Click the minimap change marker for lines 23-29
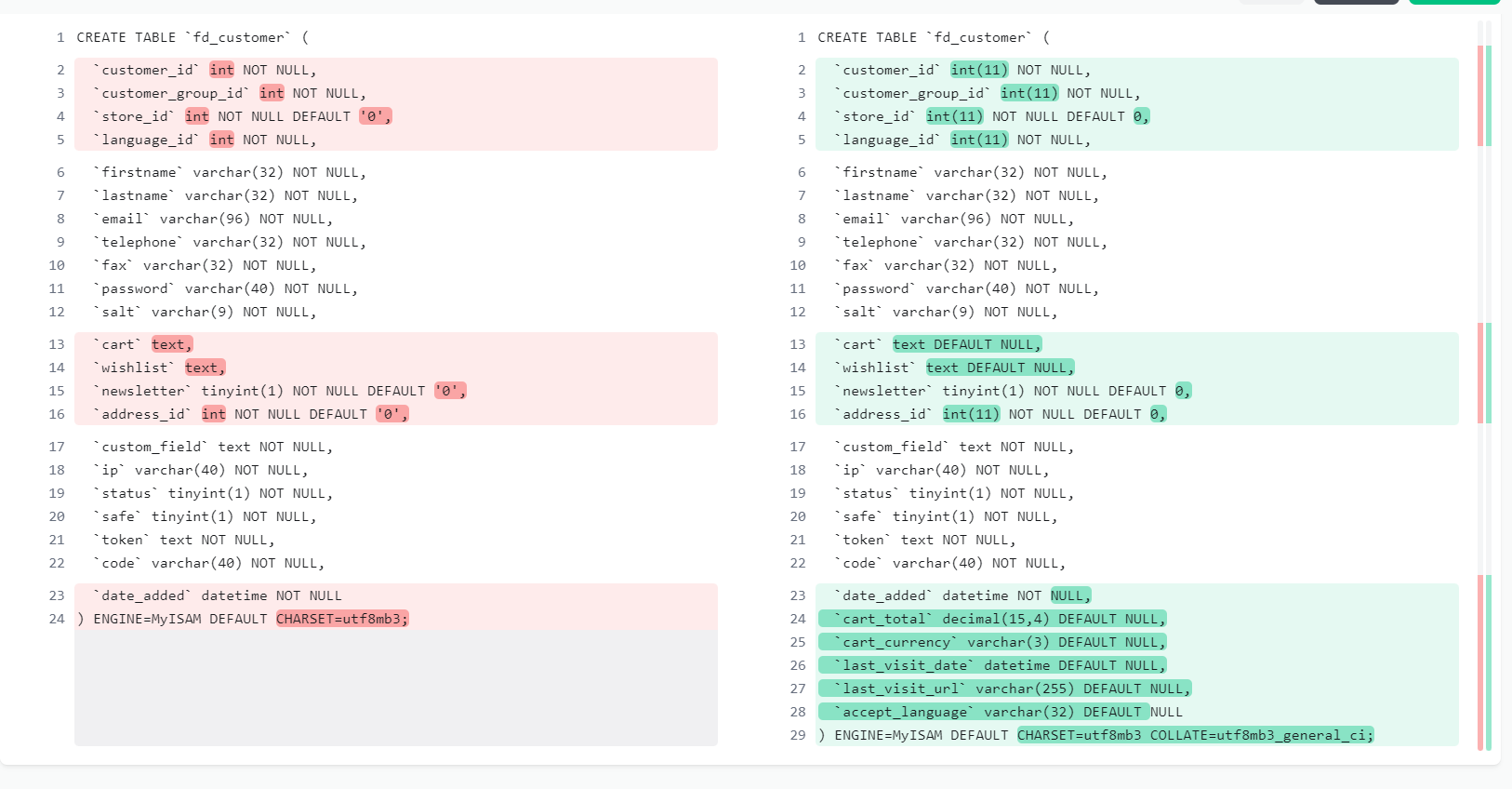 1484,662
